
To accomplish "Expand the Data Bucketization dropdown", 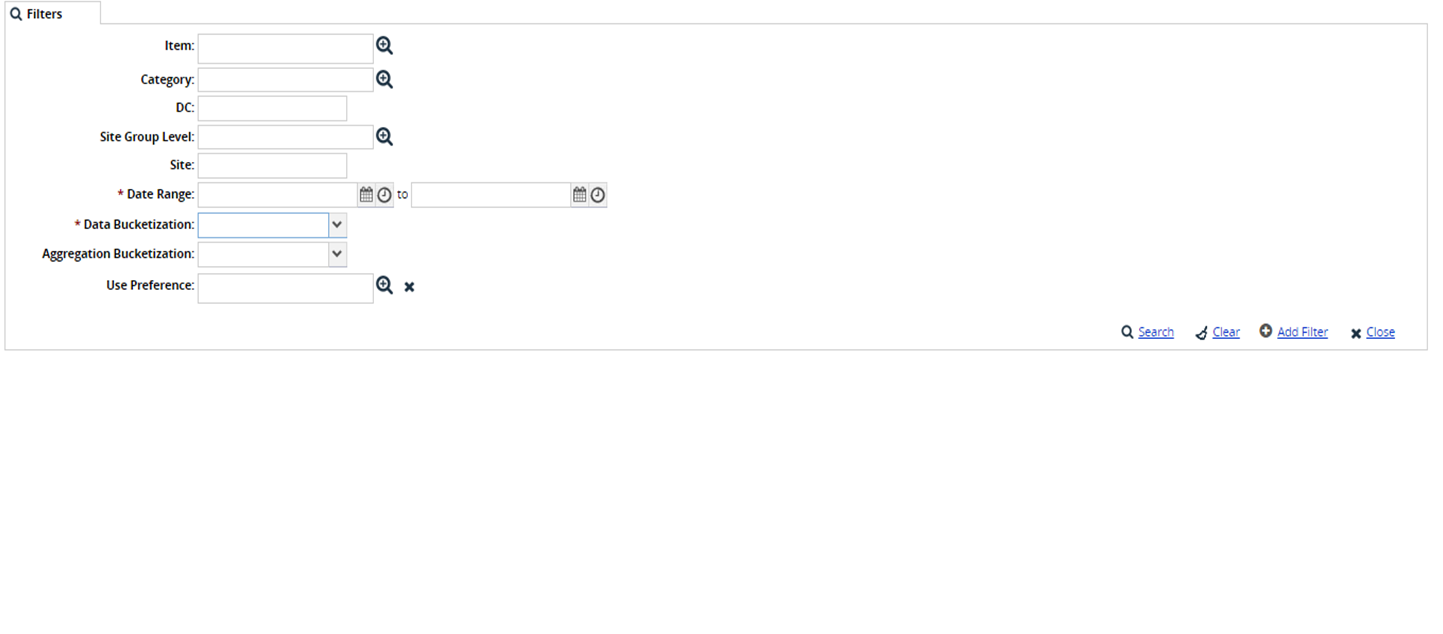I will pyautogui.click(x=337, y=225).
